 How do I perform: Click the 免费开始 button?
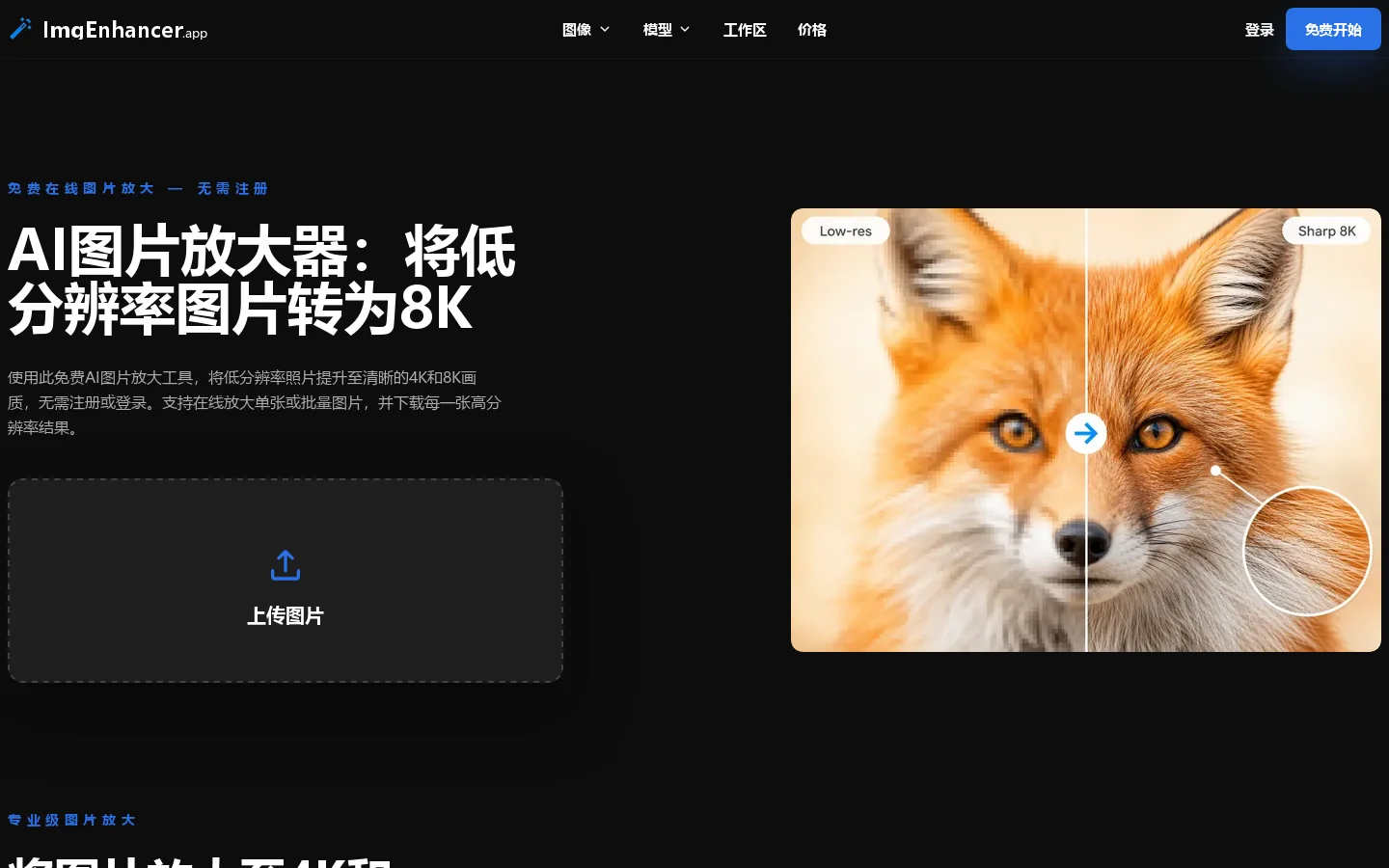[1333, 30]
